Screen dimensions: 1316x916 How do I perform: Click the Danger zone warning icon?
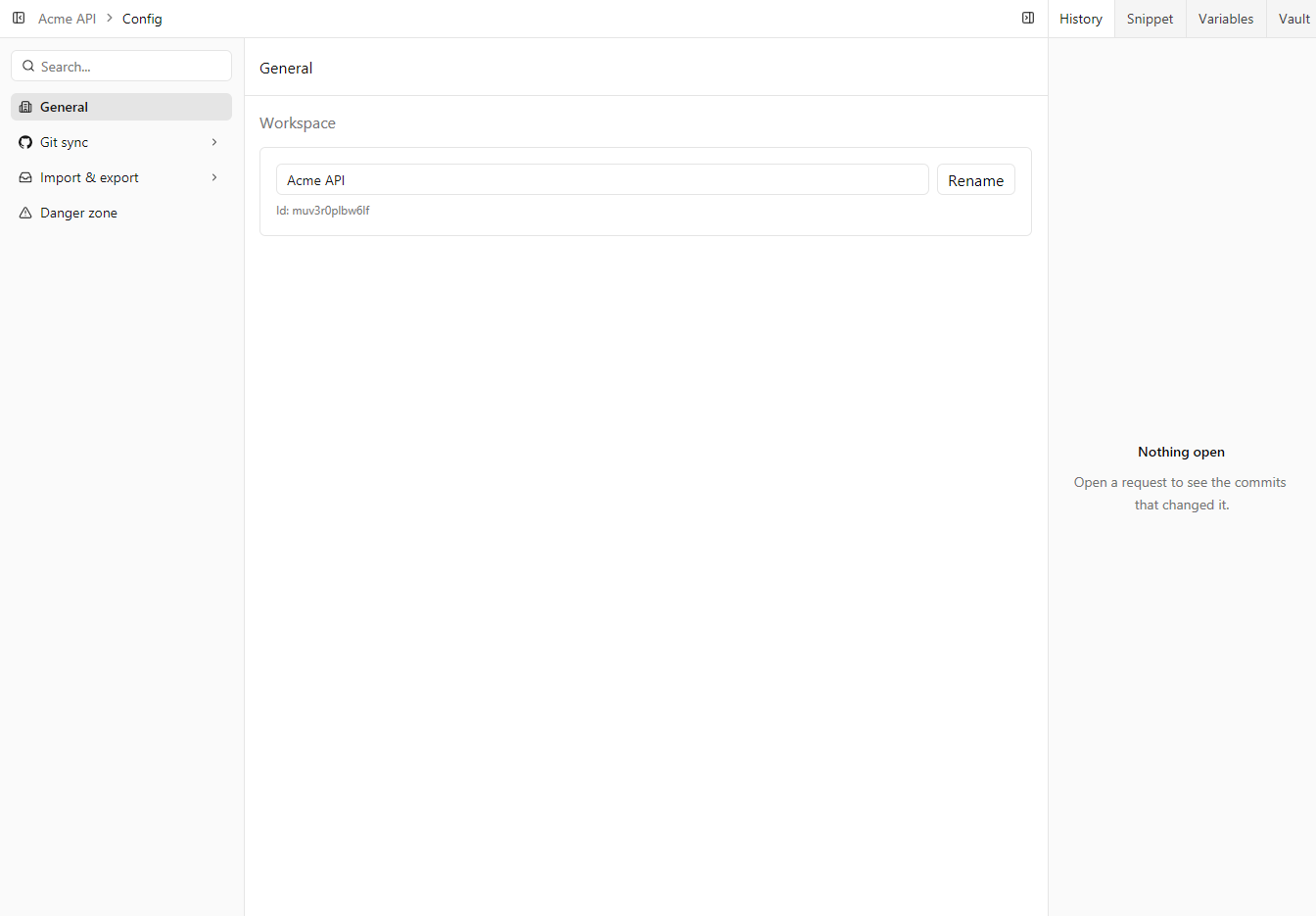(25, 213)
